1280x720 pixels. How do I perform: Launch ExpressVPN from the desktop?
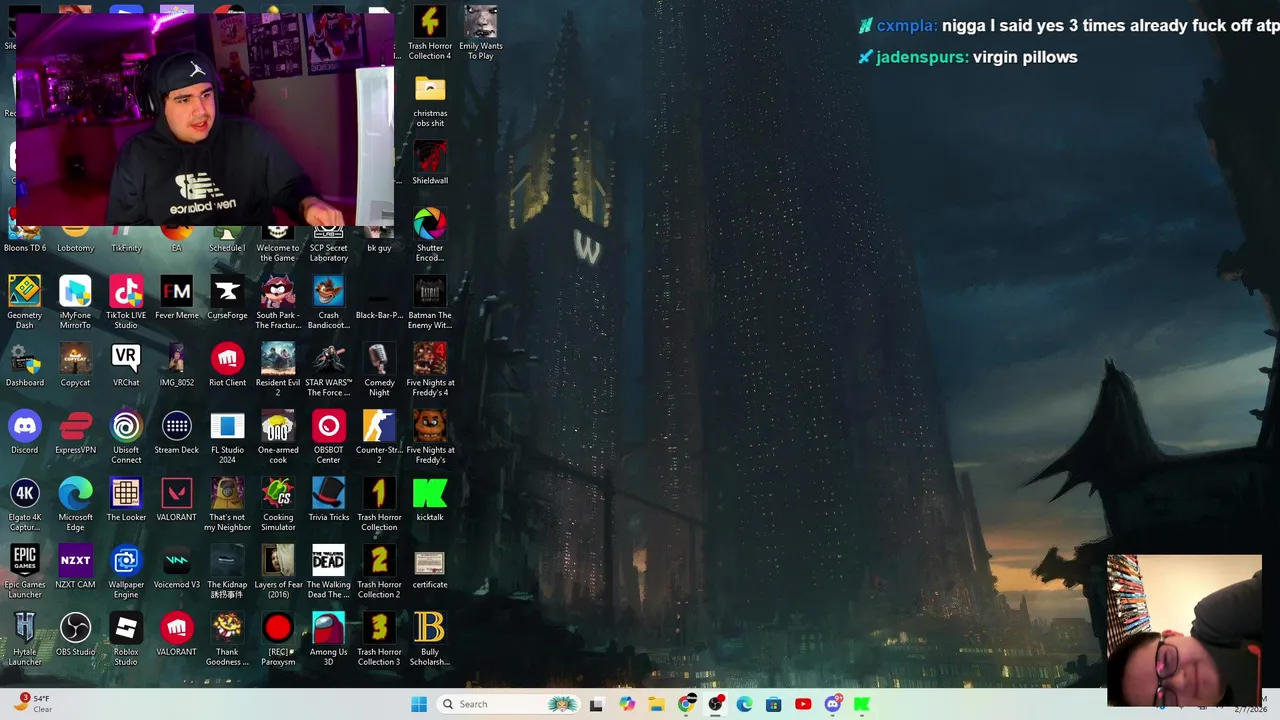75,433
